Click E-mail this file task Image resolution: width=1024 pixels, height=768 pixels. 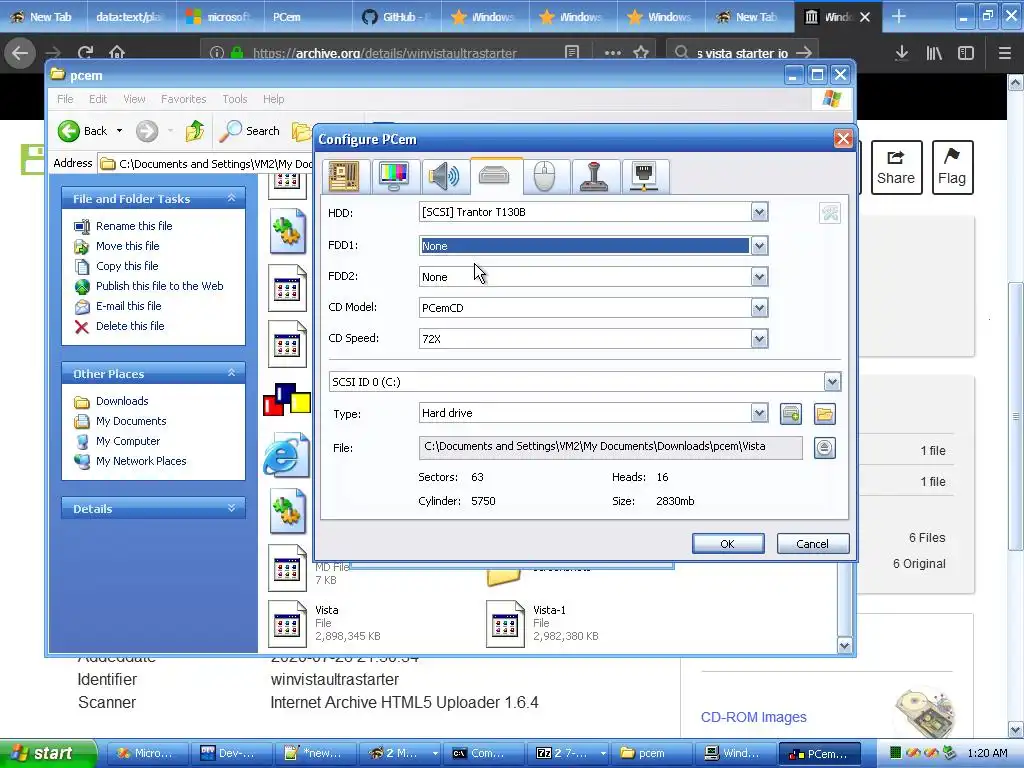click(129, 306)
